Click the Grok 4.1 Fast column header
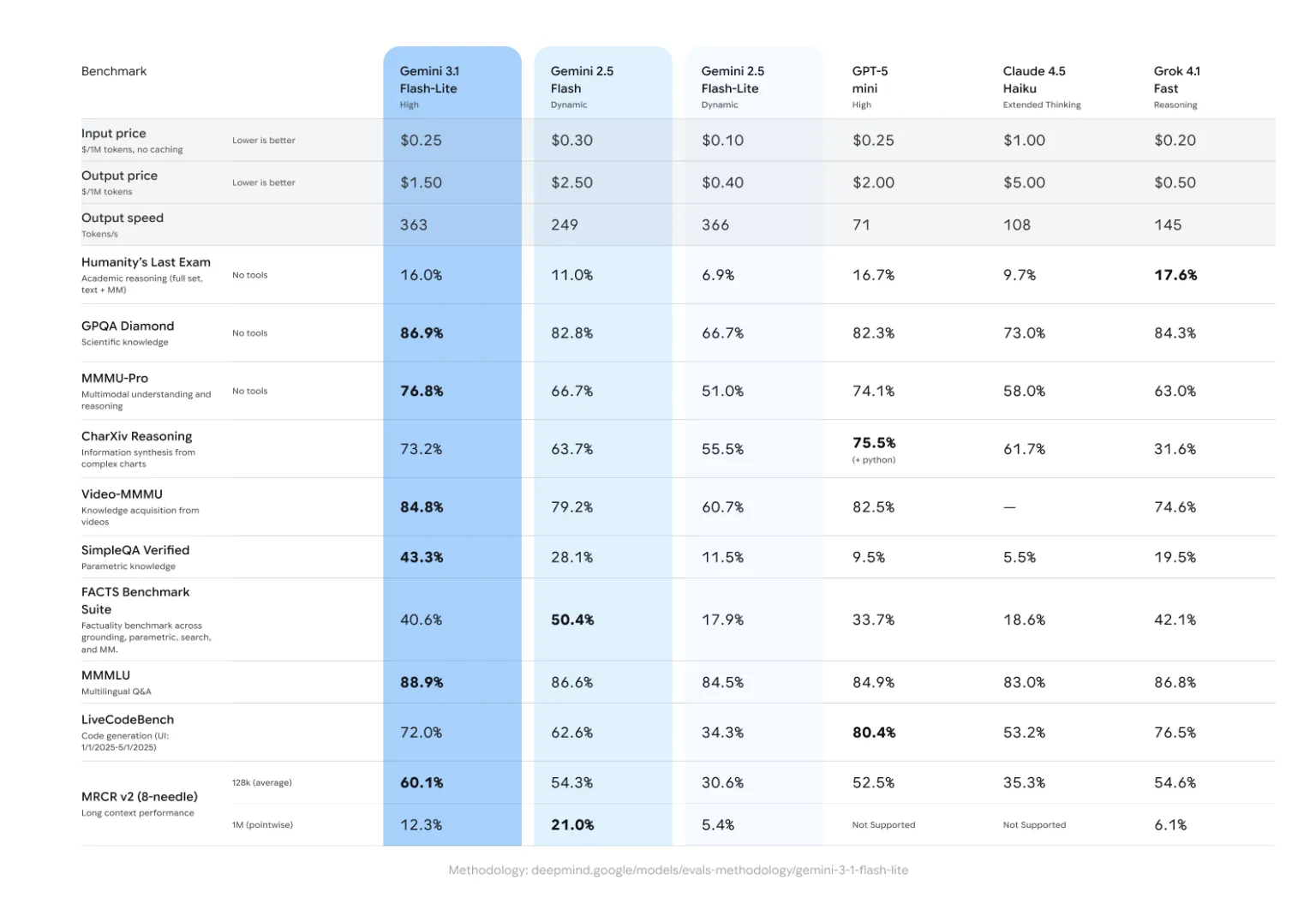1316x922 pixels. click(1176, 80)
